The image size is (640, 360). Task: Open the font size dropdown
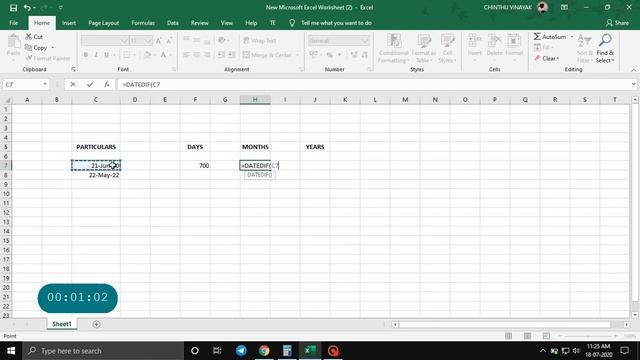click(x=148, y=40)
